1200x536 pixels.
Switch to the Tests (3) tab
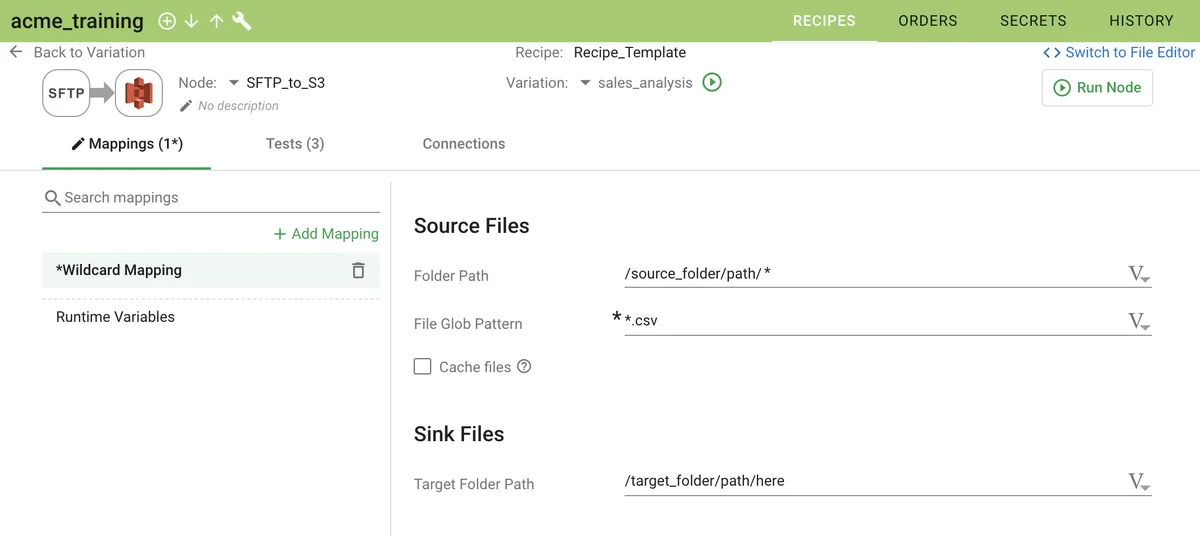[295, 144]
